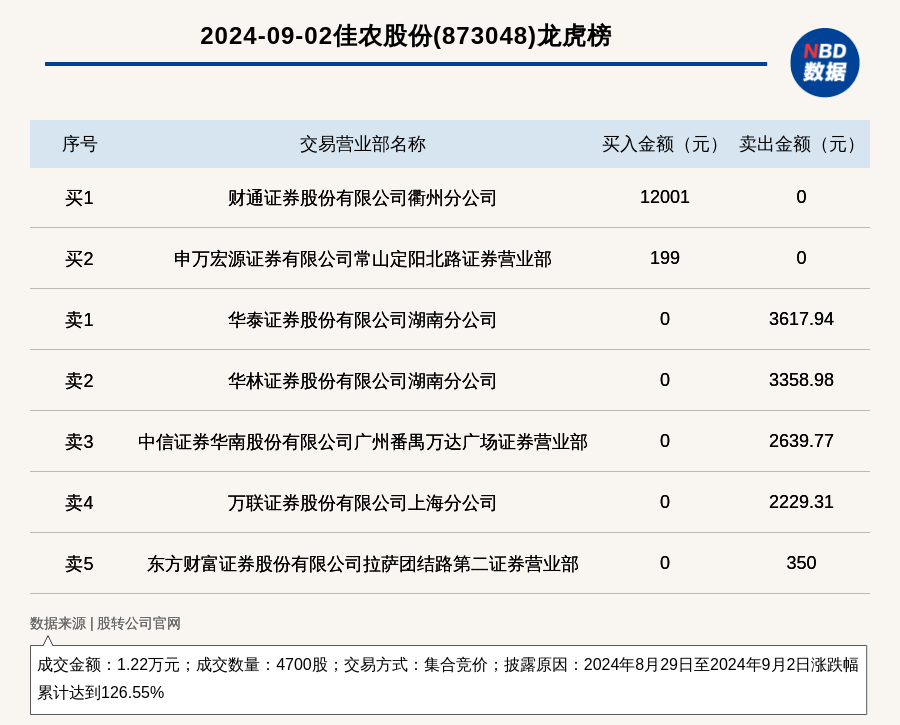Click 东方财富证券股份有限公司拉萨团结路第二证券营业部
Viewport: 900px width, 725px height.
[x=362, y=564]
